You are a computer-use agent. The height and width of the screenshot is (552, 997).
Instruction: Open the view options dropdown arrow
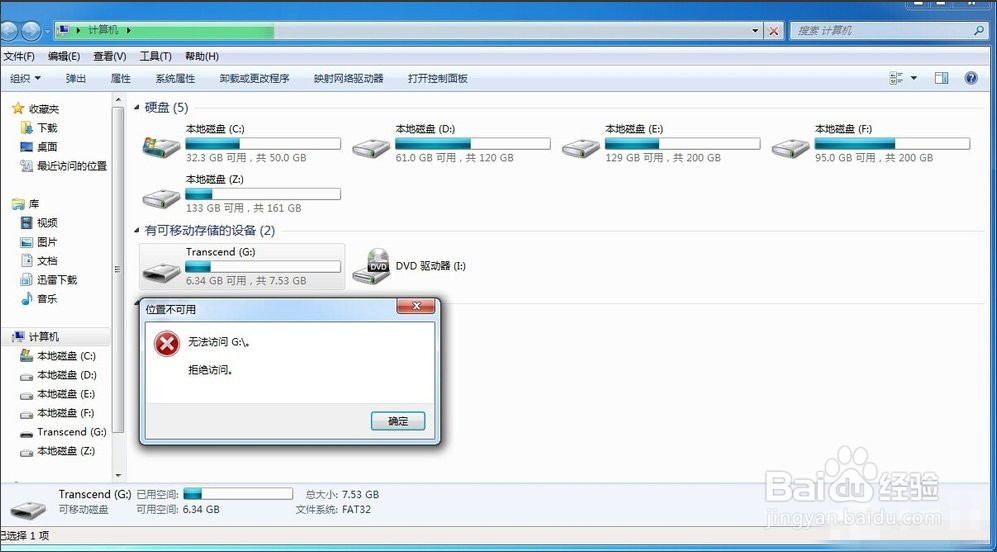tap(914, 78)
